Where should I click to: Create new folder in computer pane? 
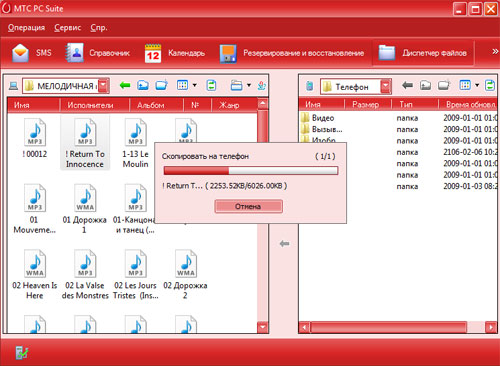click(x=162, y=86)
